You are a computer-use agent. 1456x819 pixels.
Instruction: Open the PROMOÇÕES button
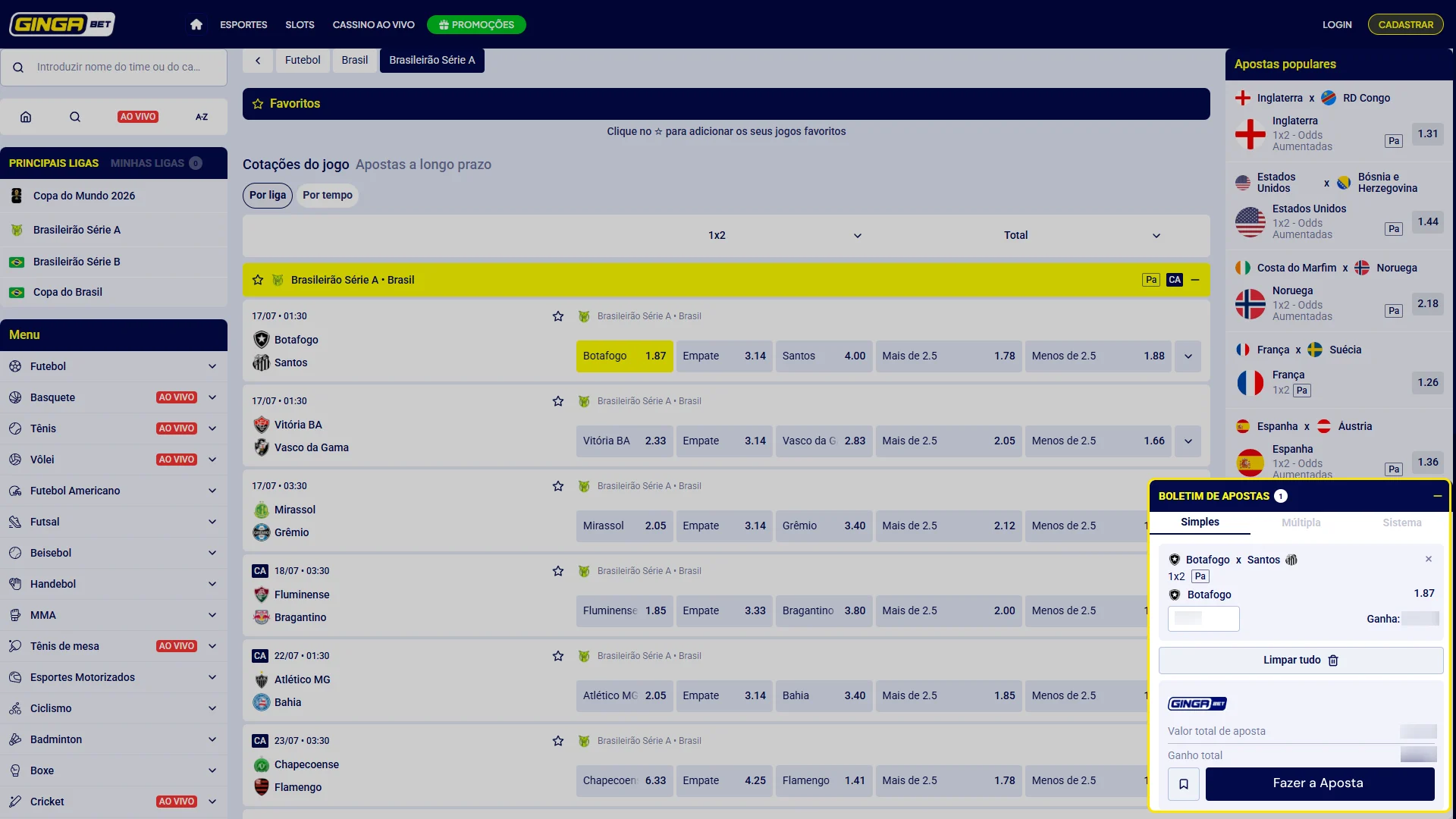click(x=476, y=24)
